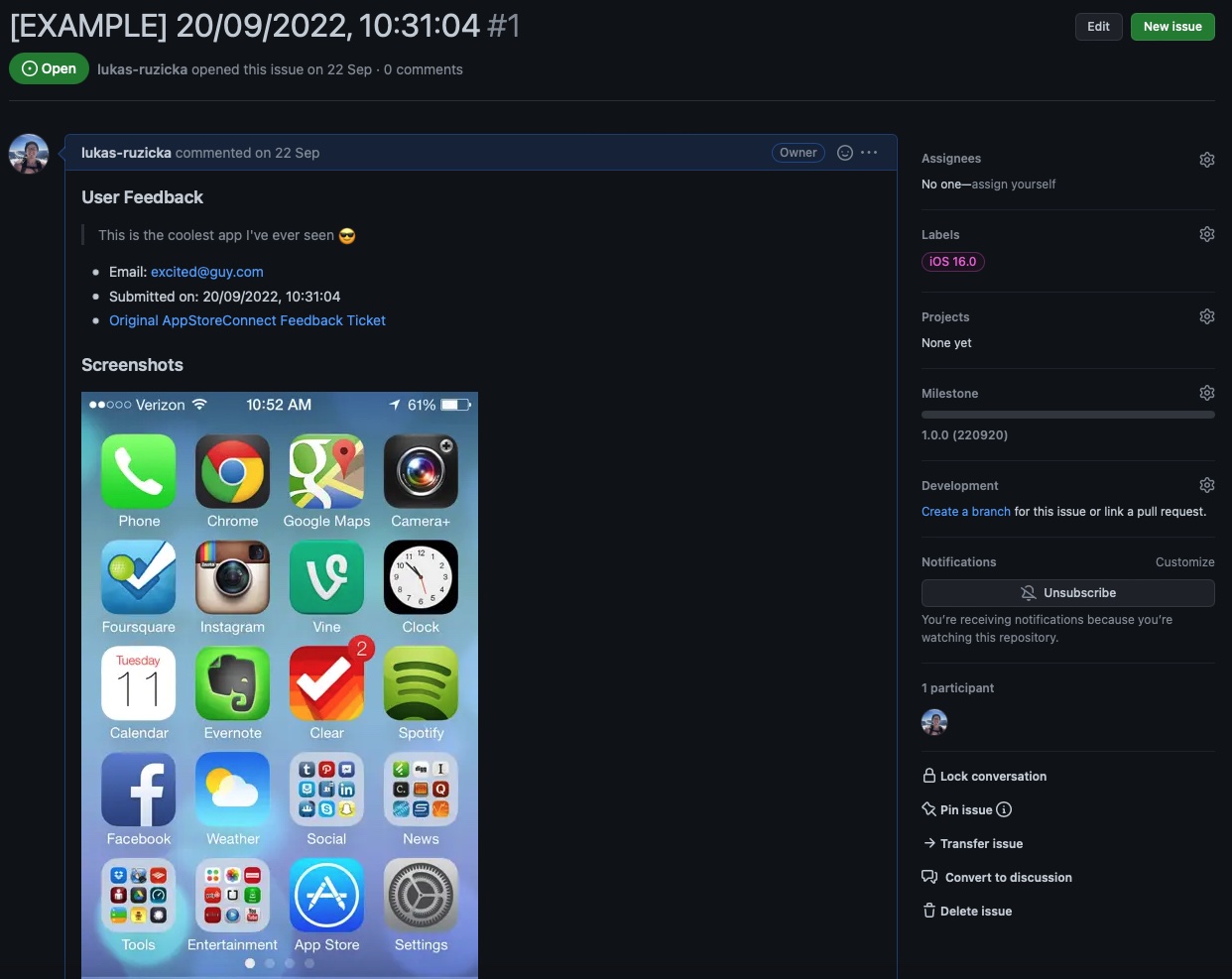Click the iOS 16.0 label badge
The height and width of the screenshot is (979, 1232).
(953, 262)
